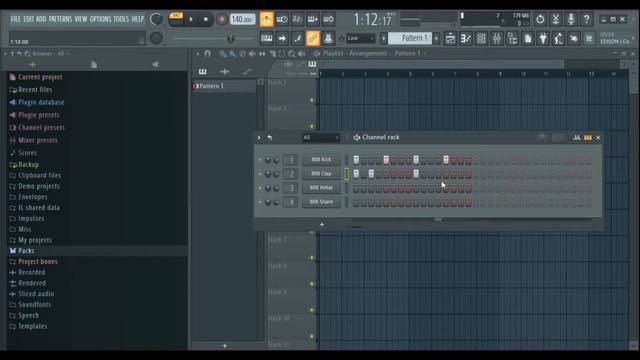
Task: Open the Line snap dropdown
Action: pyautogui.click(x=360, y=38)
